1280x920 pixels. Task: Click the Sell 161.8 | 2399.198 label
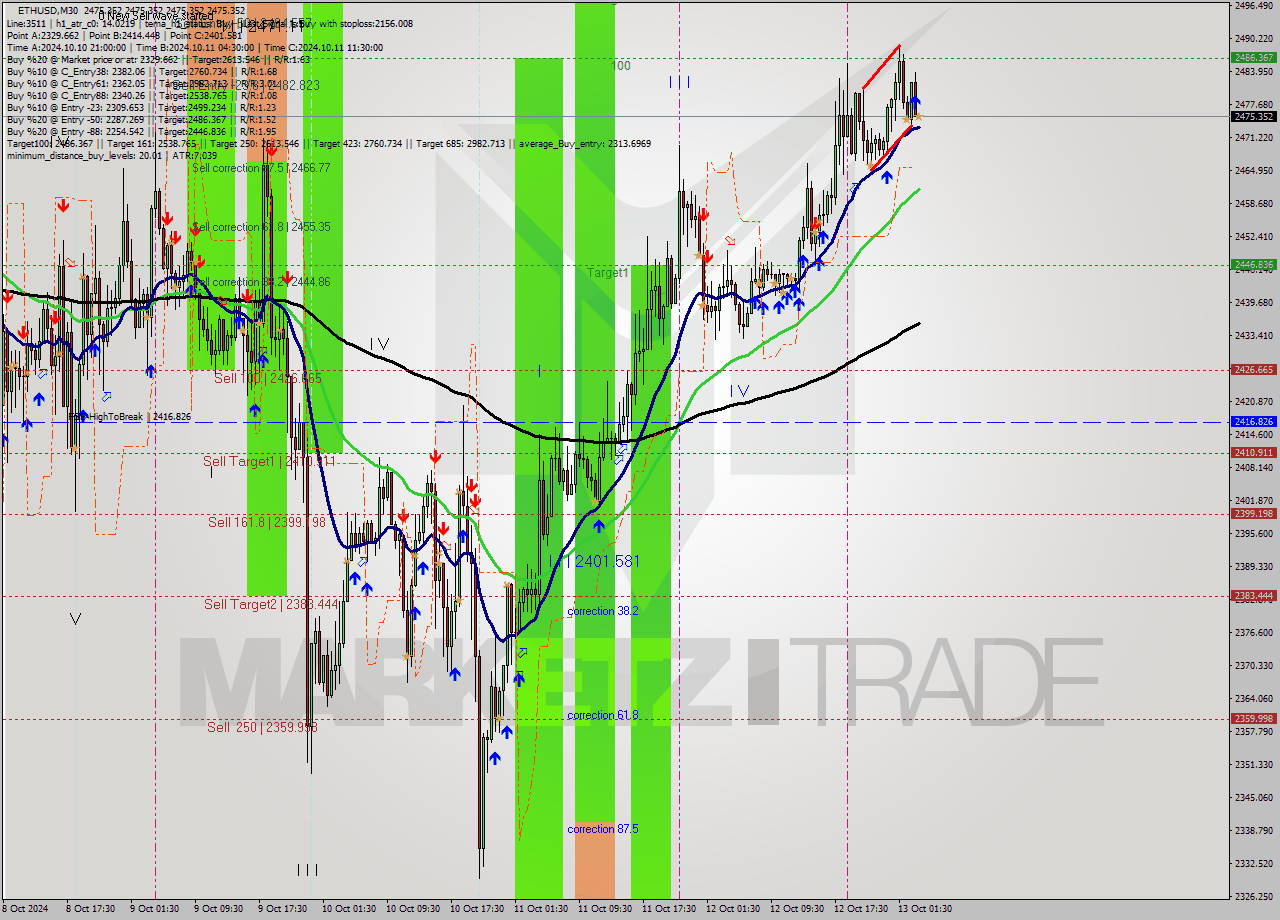(x=267, y=522)
